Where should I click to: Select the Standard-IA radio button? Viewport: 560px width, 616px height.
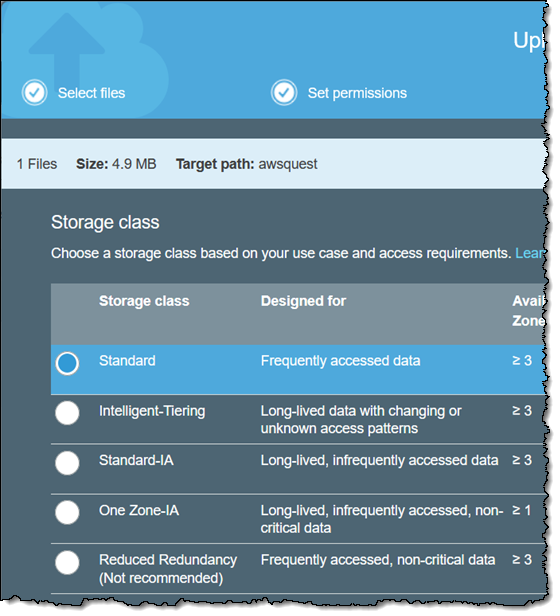tap(67, 463)
